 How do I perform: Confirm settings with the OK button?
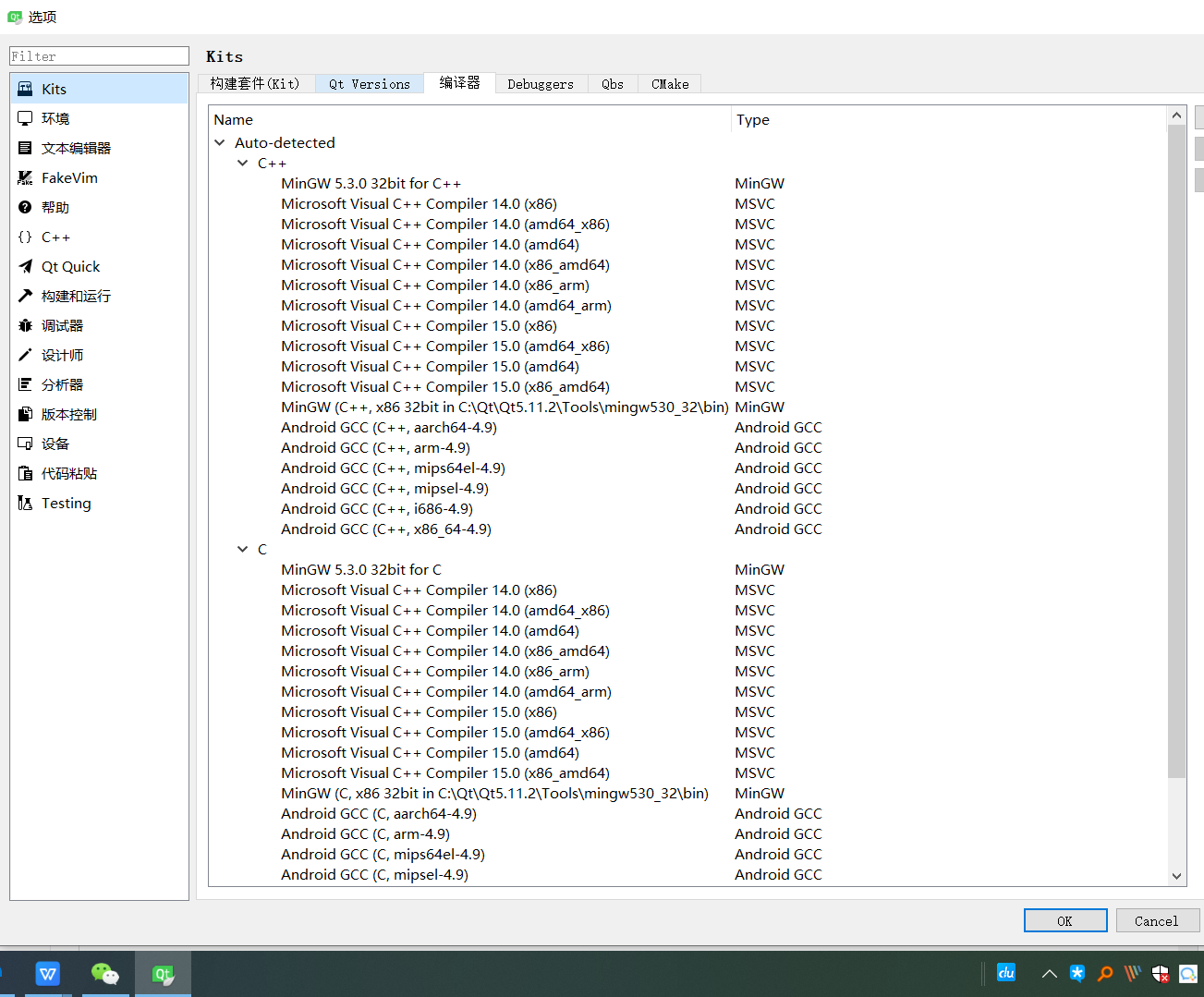point(1064,920)
